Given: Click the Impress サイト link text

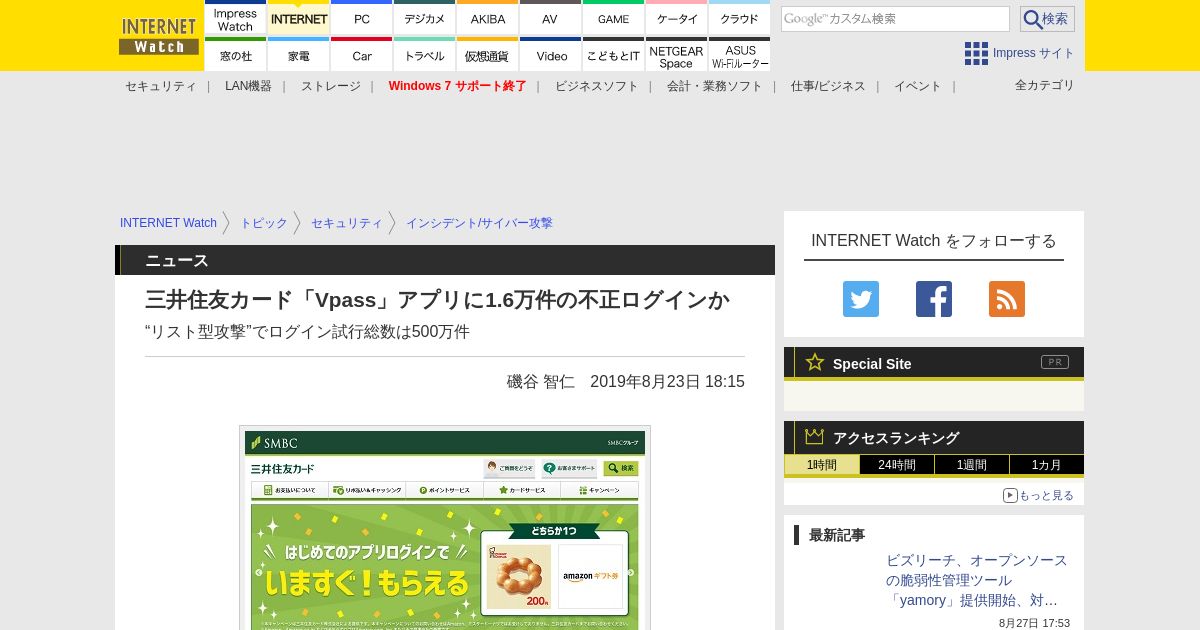Looking at the screenshot, I should pos(1034,53).
